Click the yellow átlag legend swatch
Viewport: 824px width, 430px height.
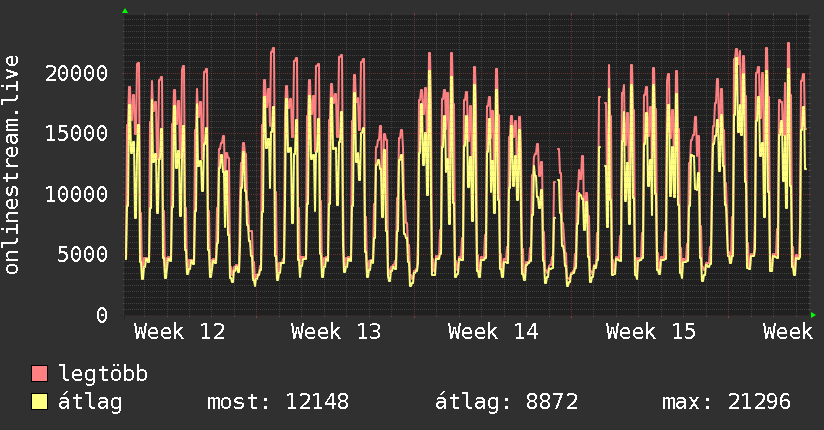tap(39, 402)
